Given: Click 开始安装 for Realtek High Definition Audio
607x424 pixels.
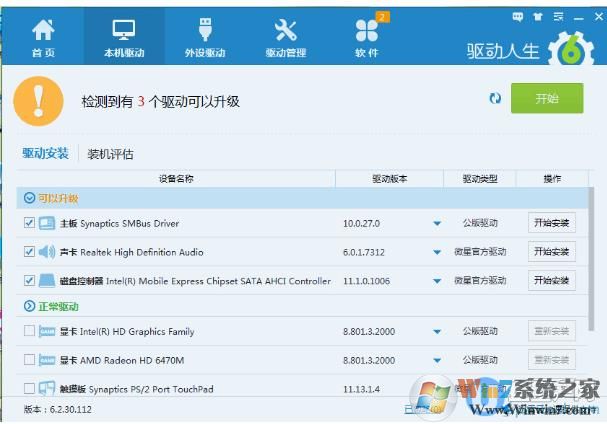Looking at the screenshot, I should [x=552, y=252].
